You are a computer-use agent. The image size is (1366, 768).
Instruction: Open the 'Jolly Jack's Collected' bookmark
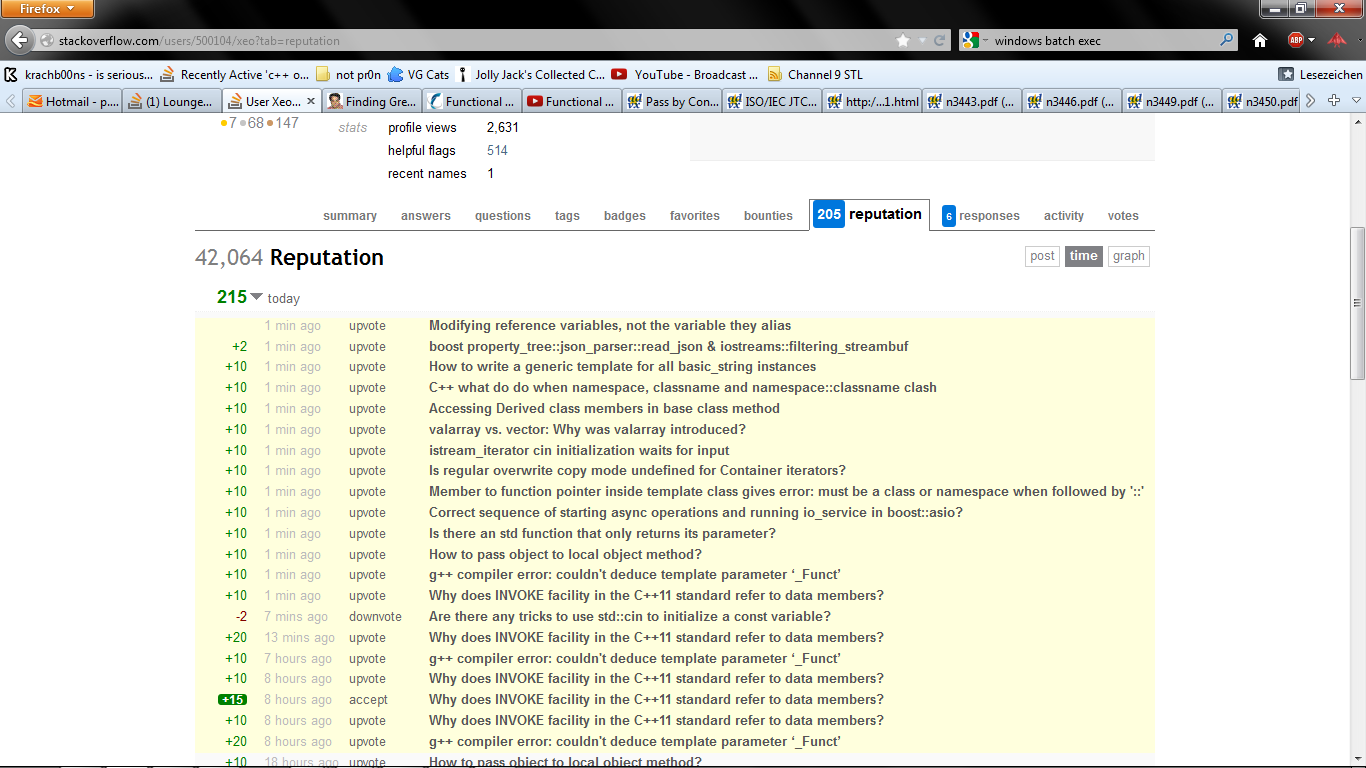[x=531, y=75]
